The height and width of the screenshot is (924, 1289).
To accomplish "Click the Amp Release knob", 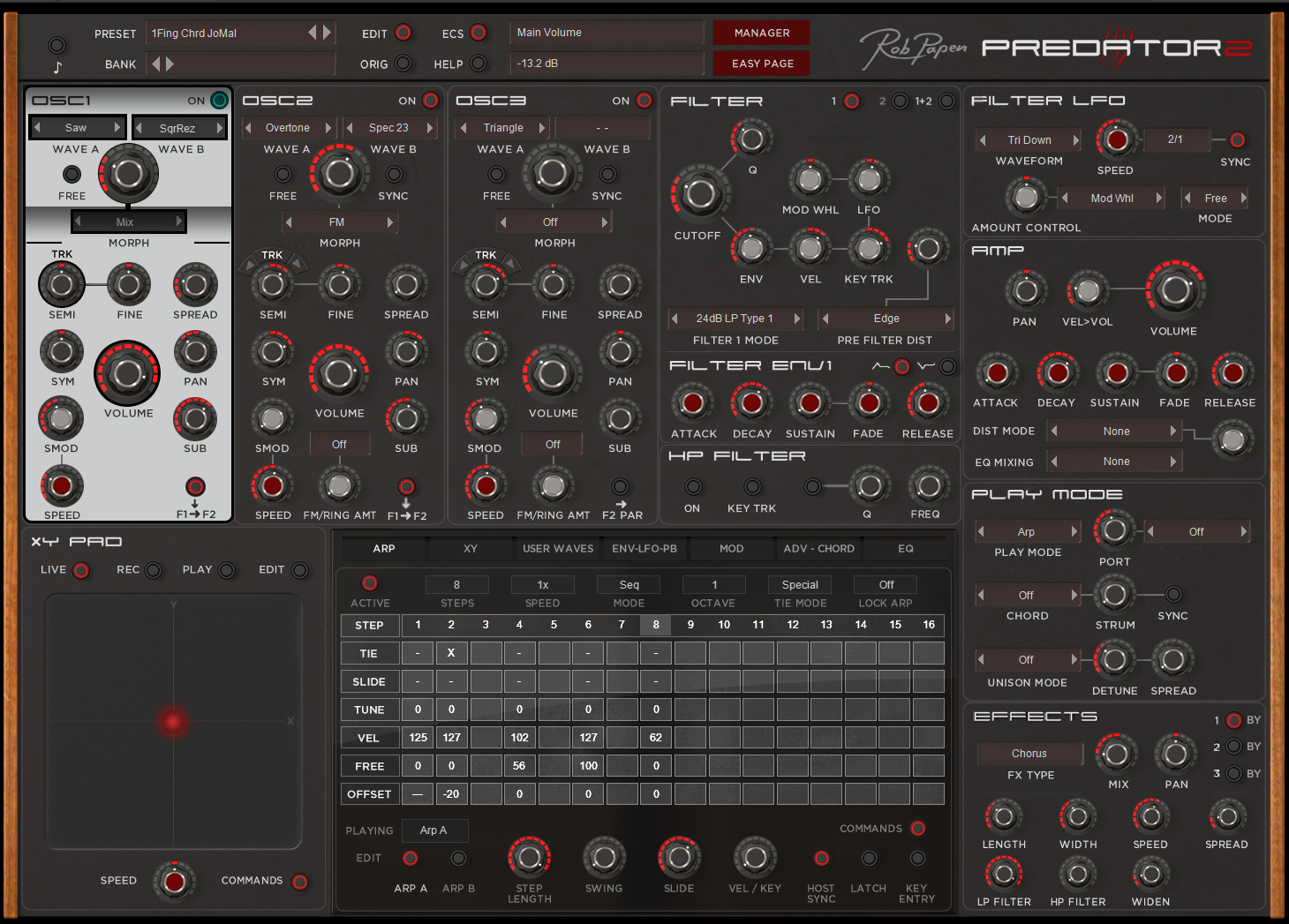I will (x=1232, y=373).
